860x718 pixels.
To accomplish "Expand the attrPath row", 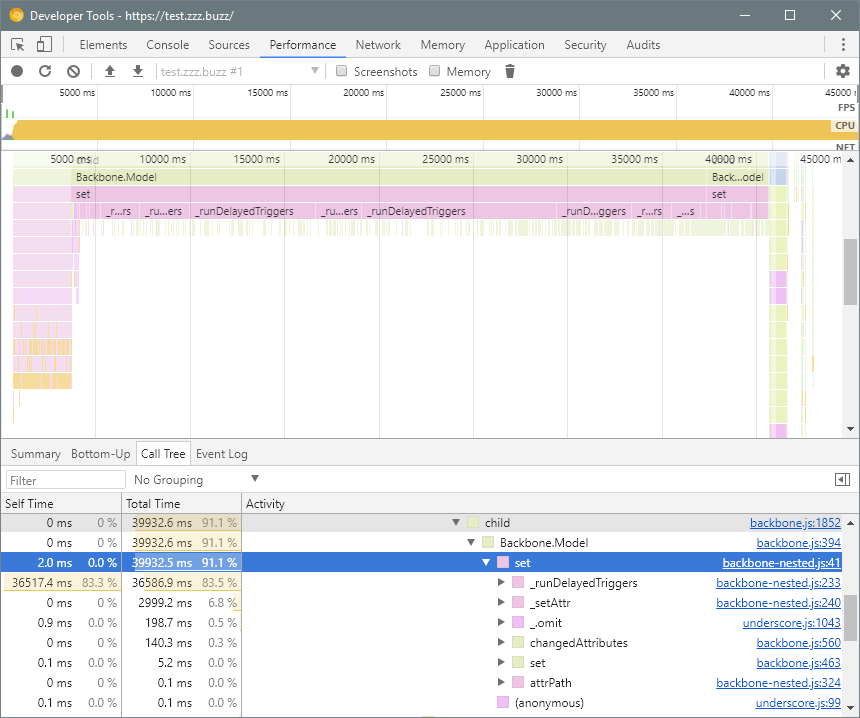I will coord(501,682).
